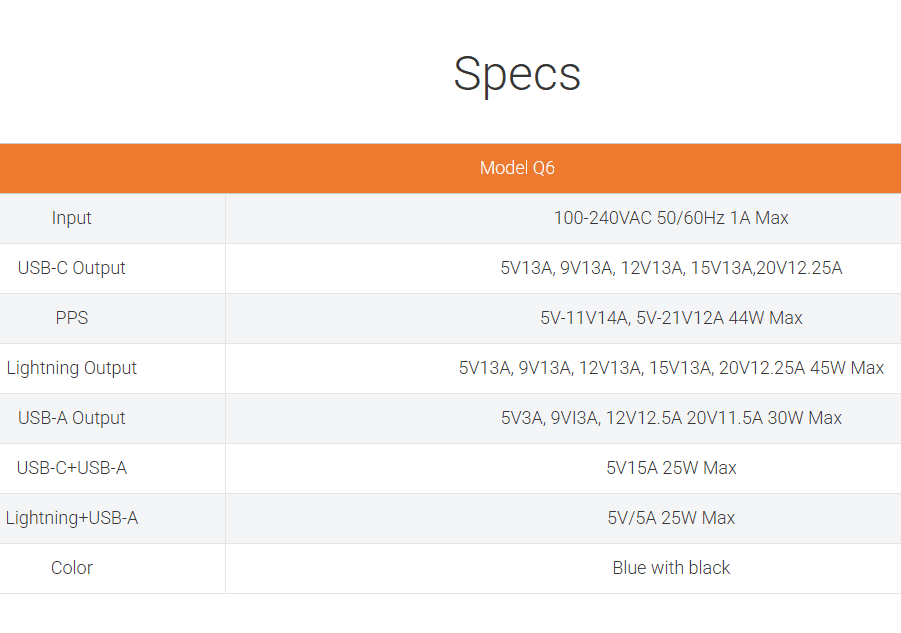Viewport: 901px width, 633px height.
Task: Select the USB-A Output row label
Action: [72, 418]
